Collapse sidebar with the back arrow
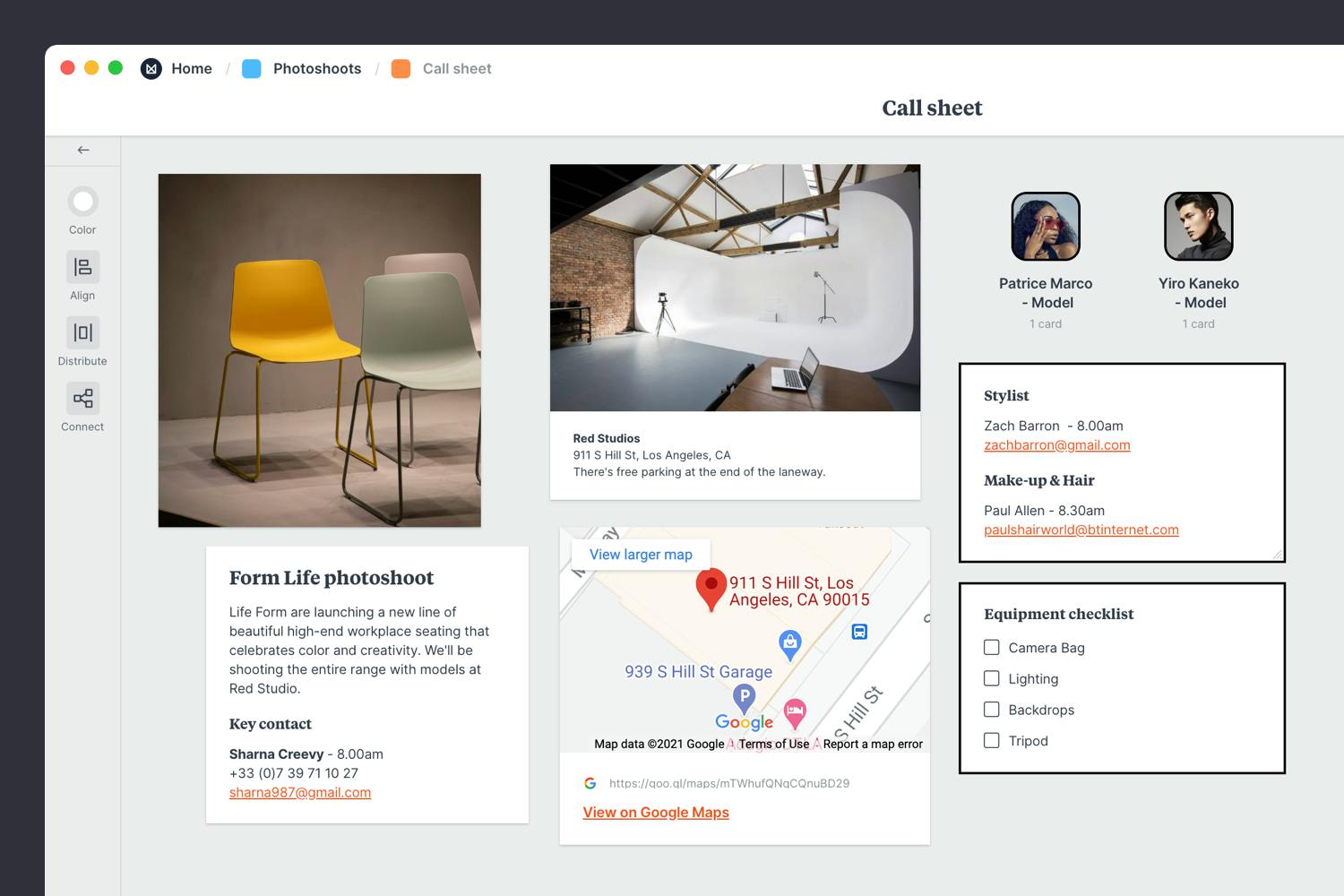The image size is (1344, 896). (83, 150)
